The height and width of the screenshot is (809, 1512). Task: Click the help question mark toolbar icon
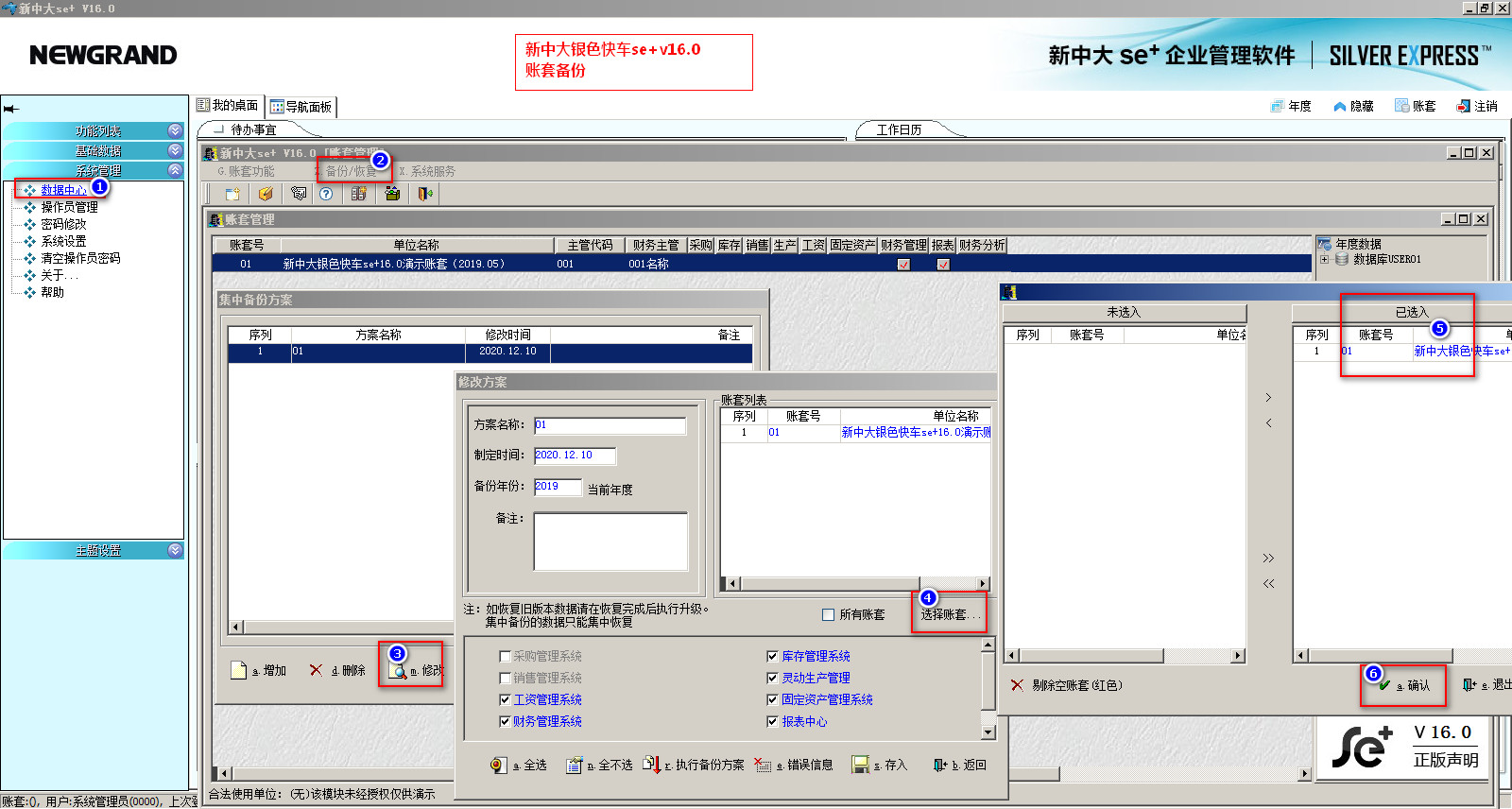[x=326, y=194]
